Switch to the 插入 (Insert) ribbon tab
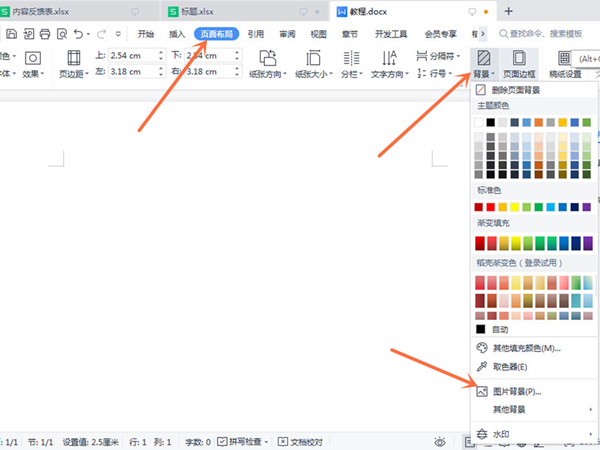Image resolution: width=600 pixels, height=450 pixels. click(x=177, y=33)
